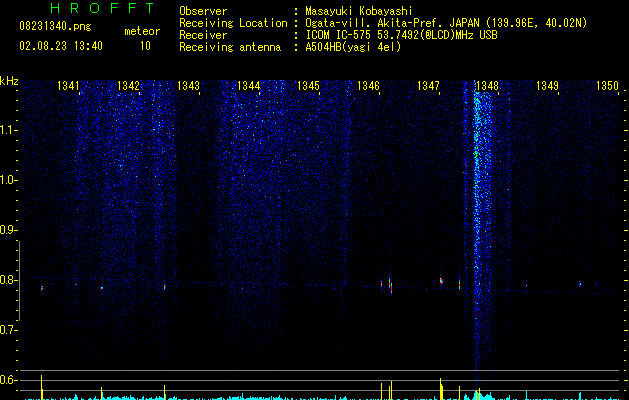Image resolution: width=629 pixels, height=400 pixels.
Task: Select the Ogata-vill. Akita-Pref. JAPAN location text
Action: click(446, 23)
